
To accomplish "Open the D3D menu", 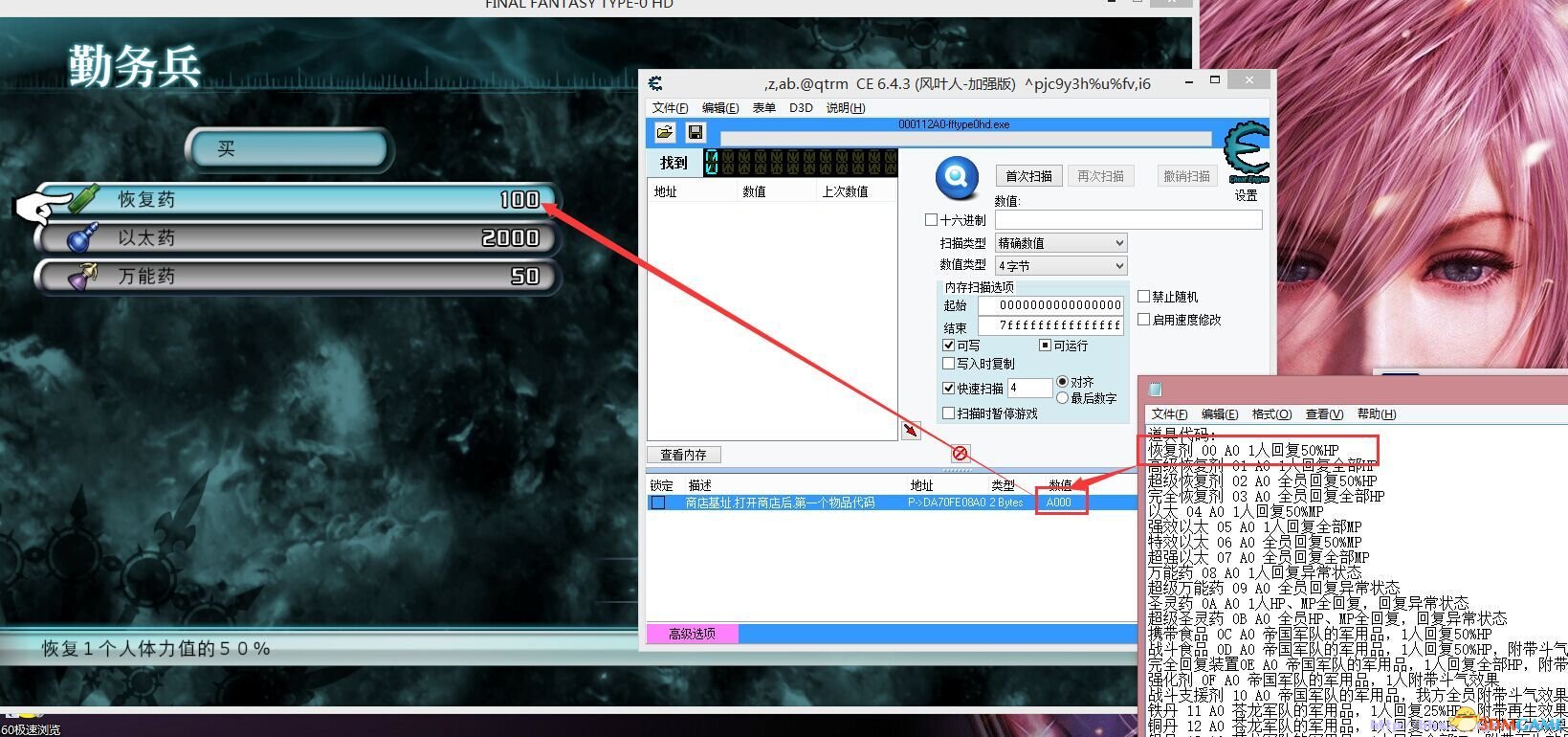I will [x=801, y=108].
